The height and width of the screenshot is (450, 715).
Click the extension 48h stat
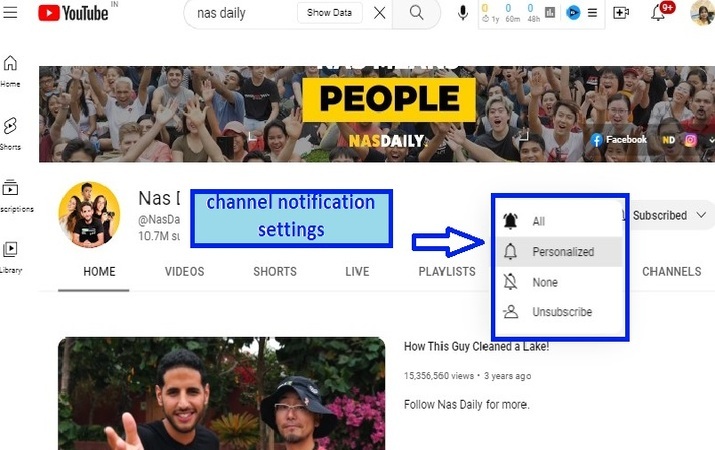click(534, 13)
